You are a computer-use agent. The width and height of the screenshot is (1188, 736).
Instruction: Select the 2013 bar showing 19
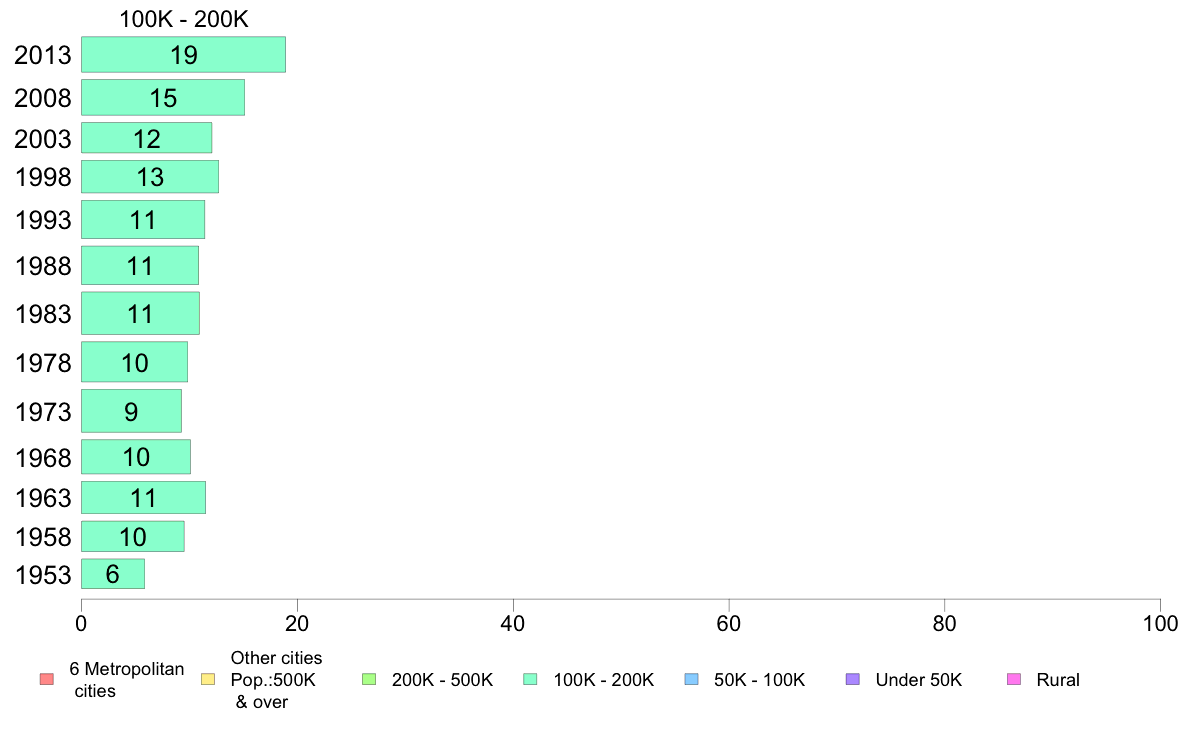click(x=183, y=54)
